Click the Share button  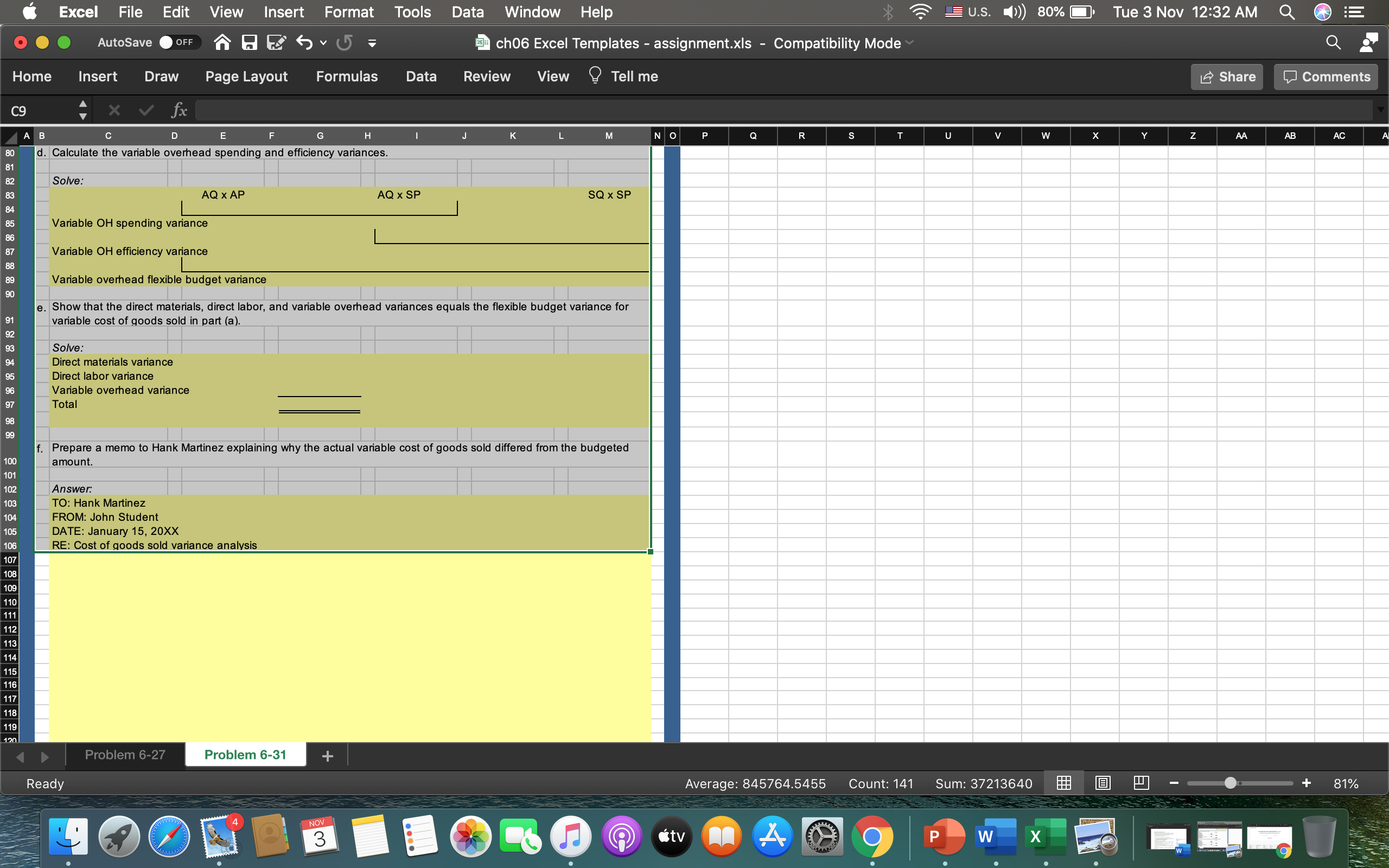(1227, 77)
